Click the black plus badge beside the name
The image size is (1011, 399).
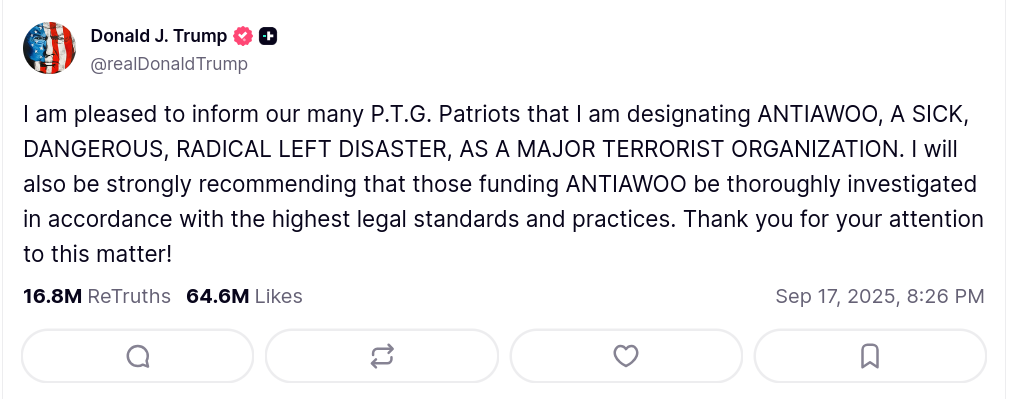pyautogui.click(x=268, y=36)
